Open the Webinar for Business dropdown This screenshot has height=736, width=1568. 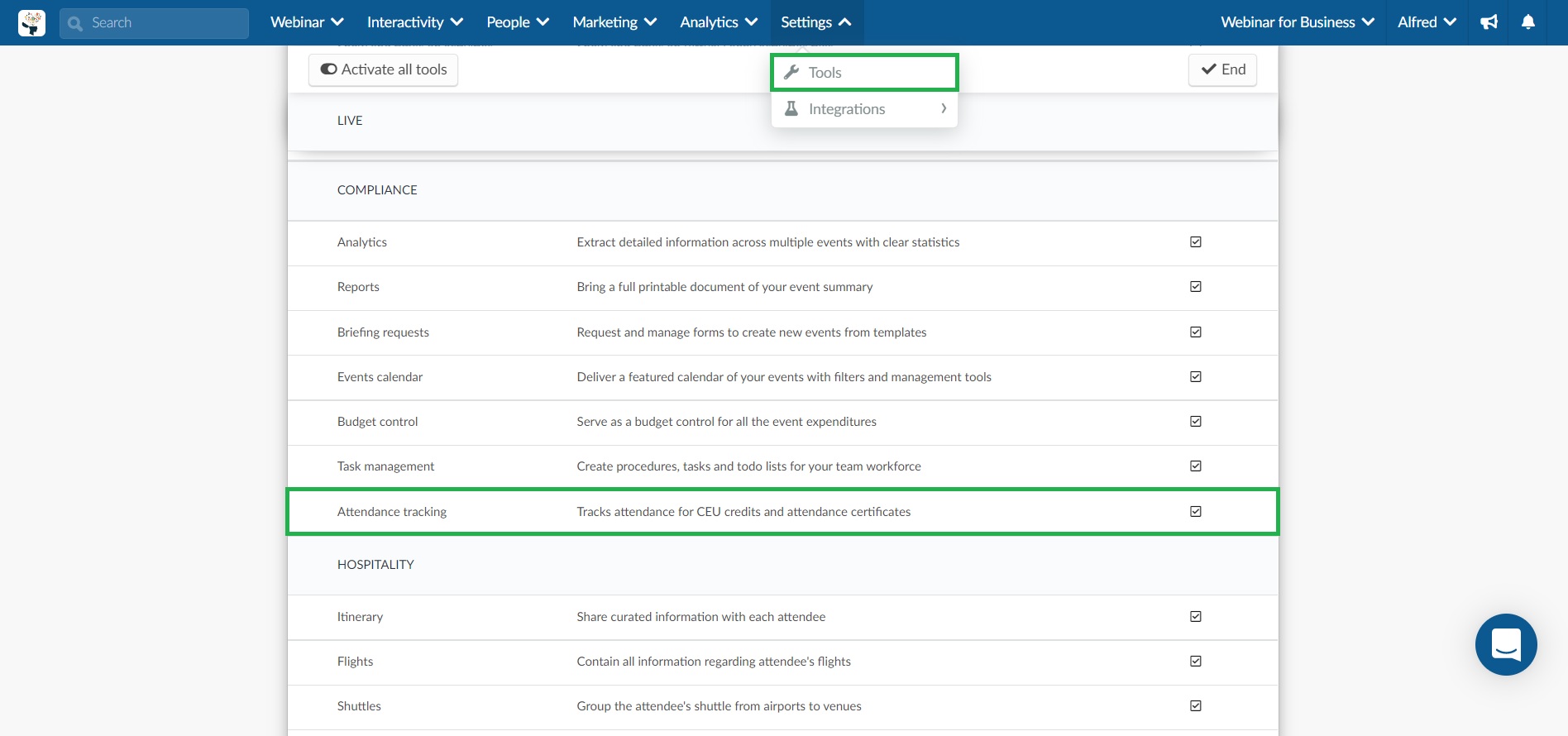[x=1298, y=22]
